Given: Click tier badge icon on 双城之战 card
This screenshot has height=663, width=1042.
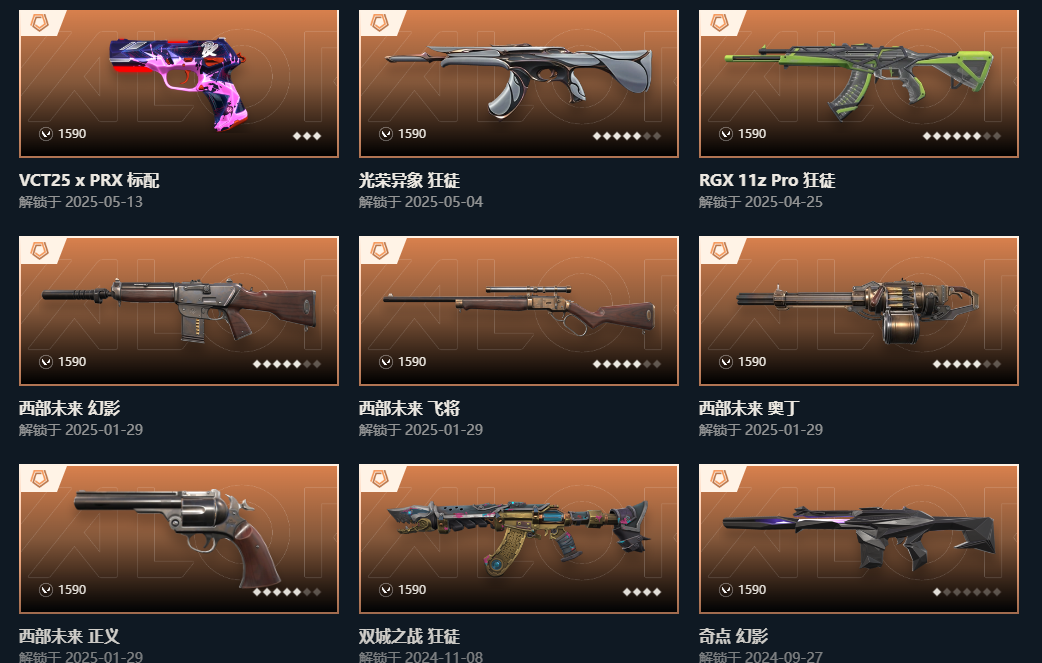Looking at the screenshot, I should coord(379,478).
